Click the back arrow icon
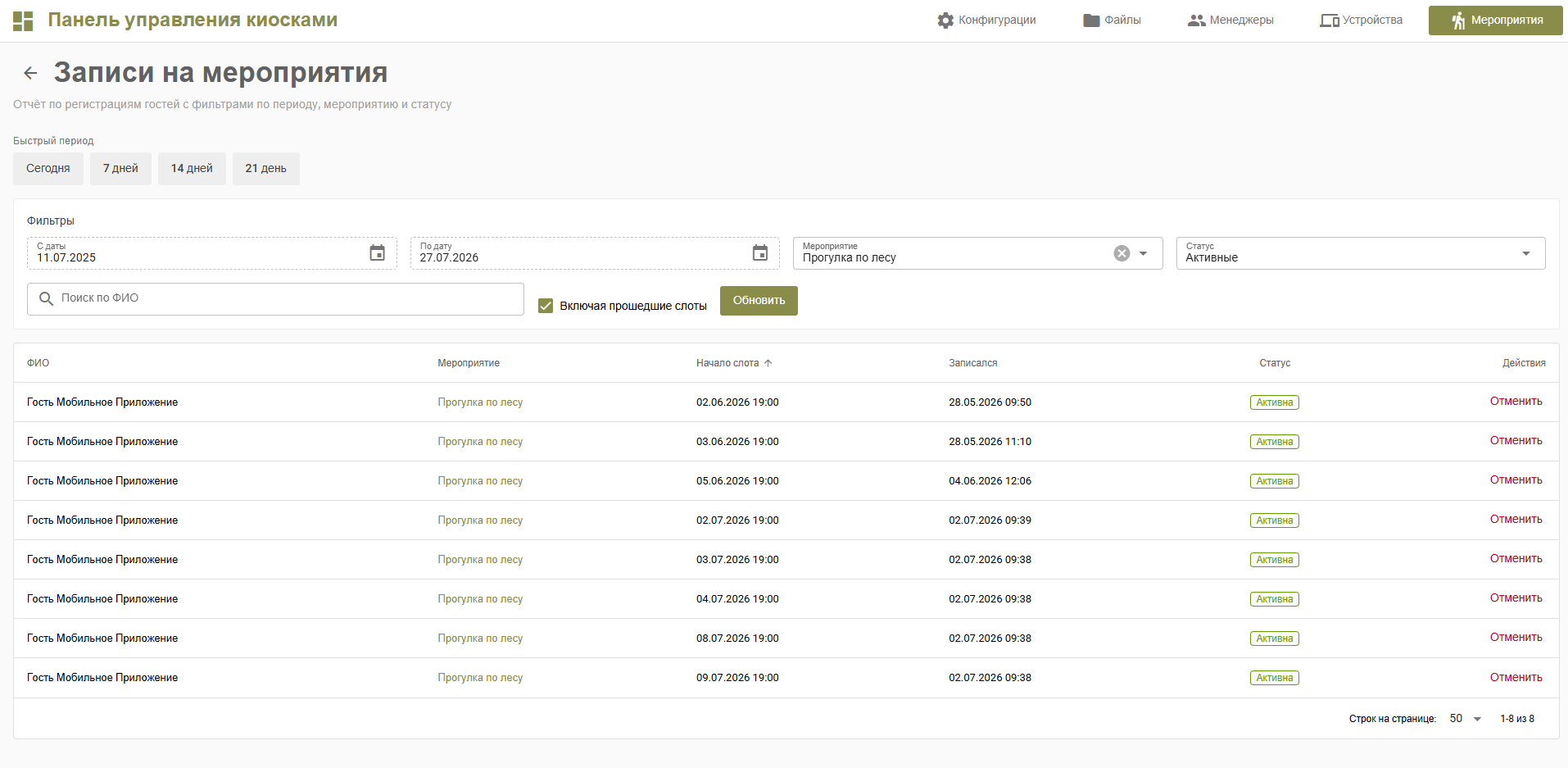This screenshot has width=1568, height=768. (x=30, y=73)
